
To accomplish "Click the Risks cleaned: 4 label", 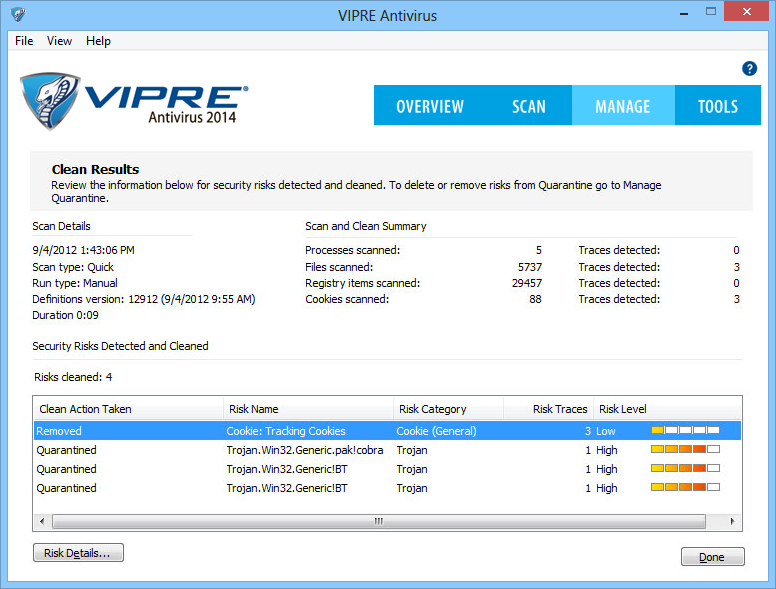I will point(73,377).
